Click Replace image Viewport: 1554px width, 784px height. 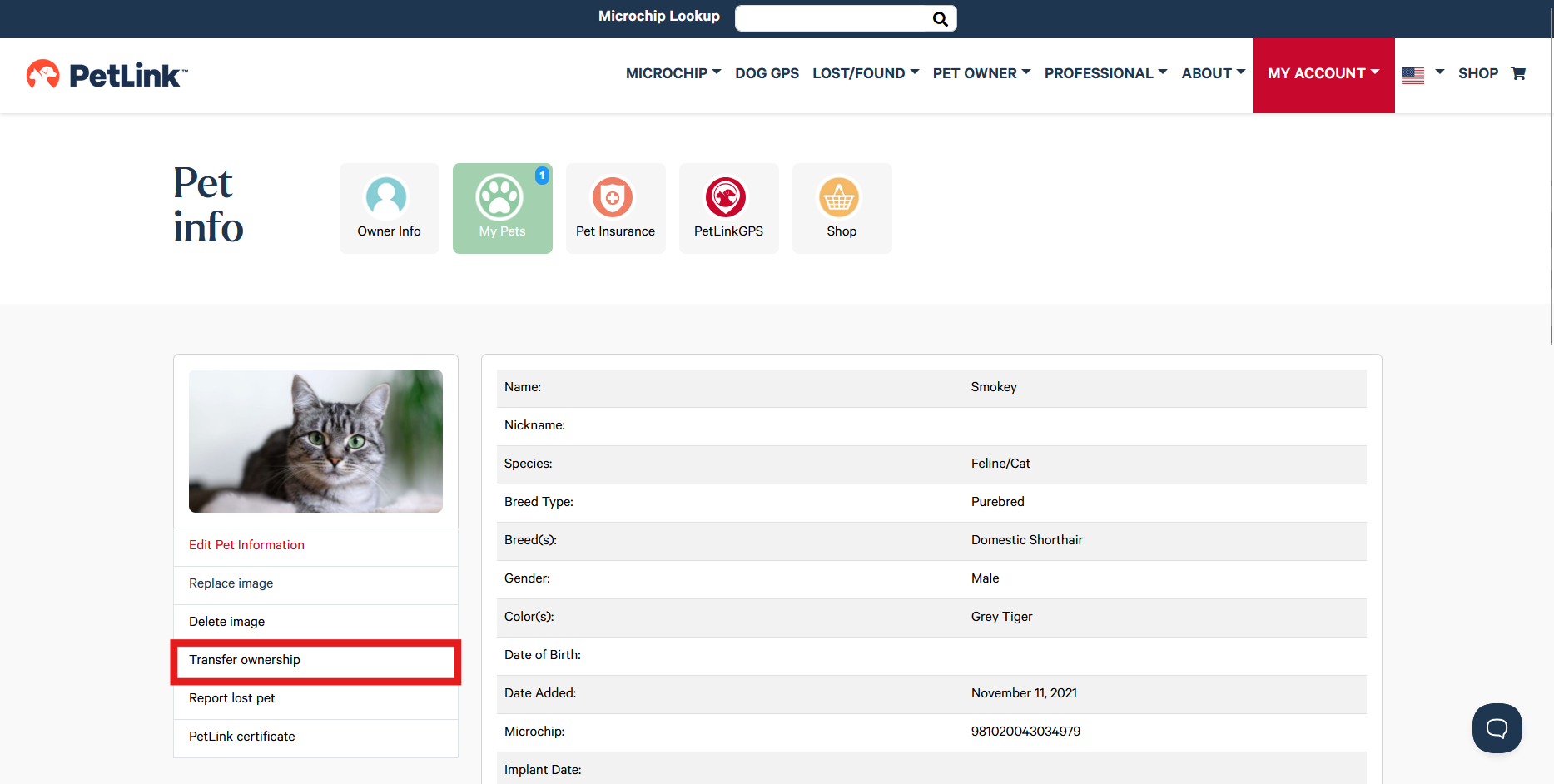point(231,583)
